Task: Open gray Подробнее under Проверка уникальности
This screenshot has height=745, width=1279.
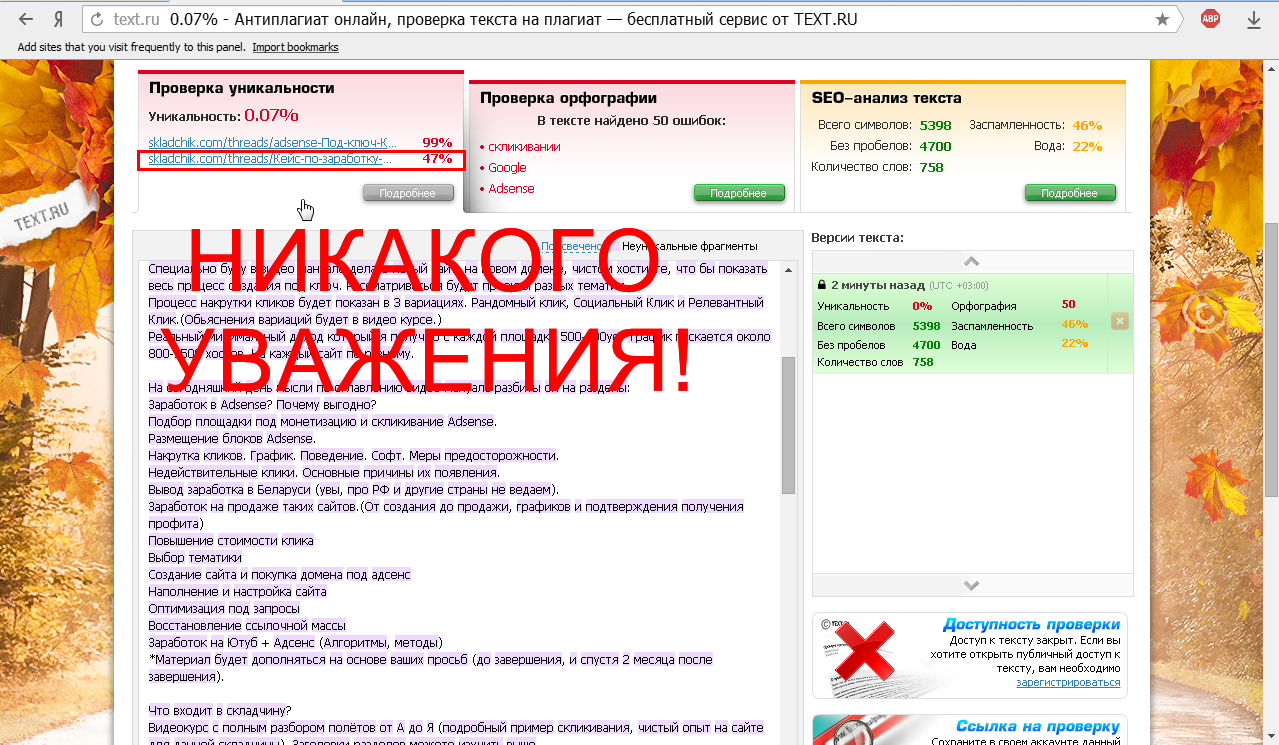Action: pyautogui.click(x=408, y=193)
